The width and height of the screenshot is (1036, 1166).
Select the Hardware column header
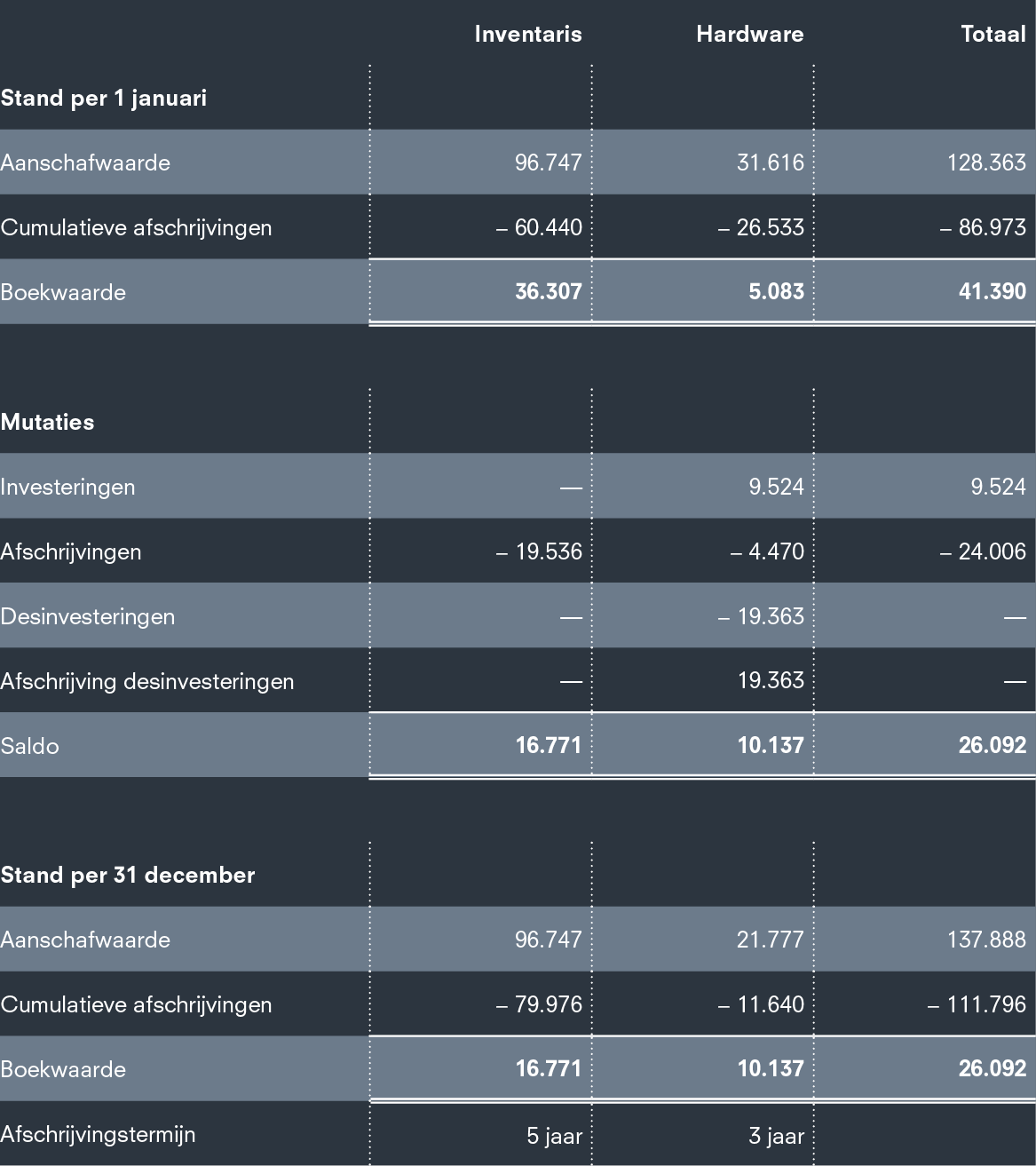click(750, 34)
